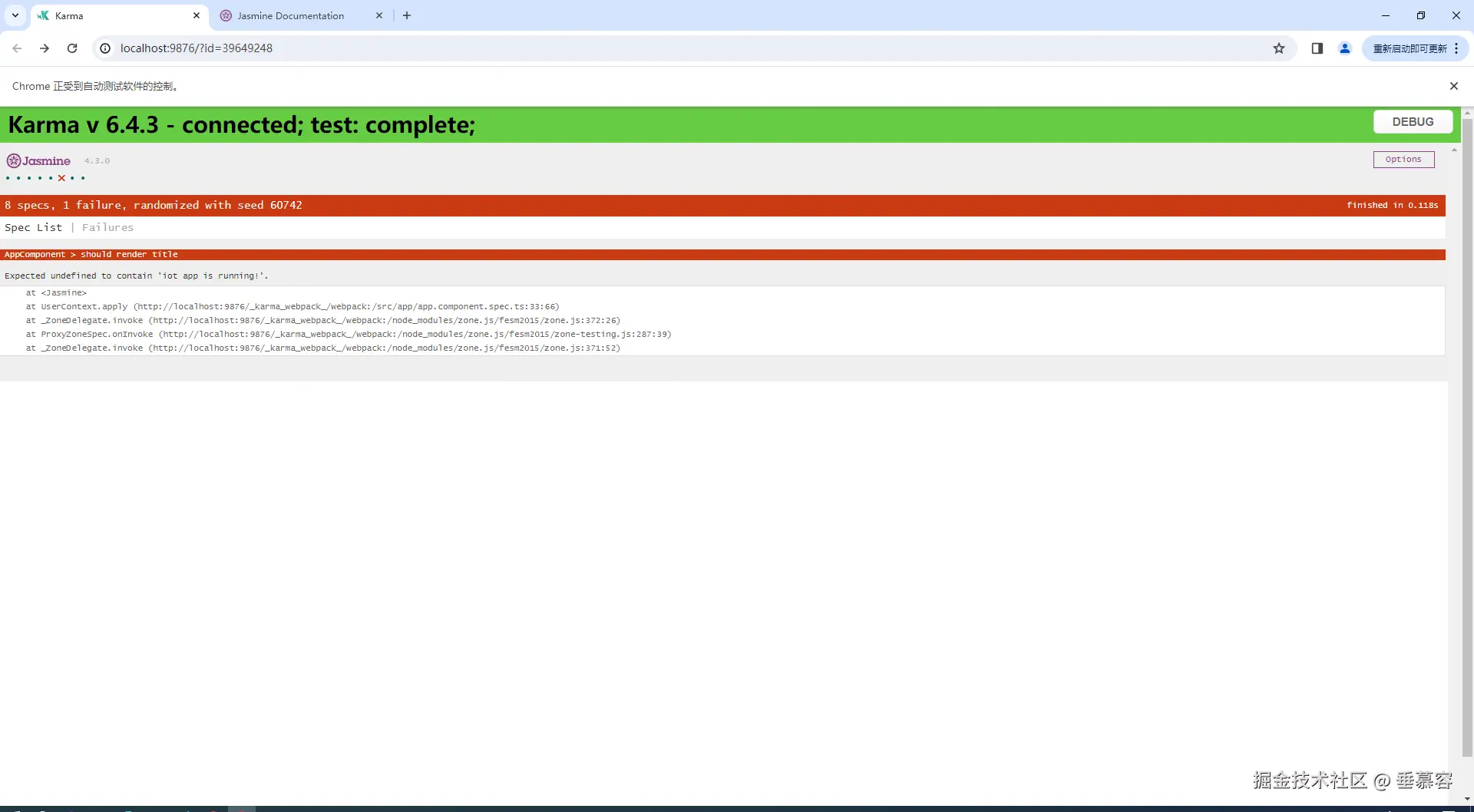
Task: Reload the Karma page
Action: point(72,48)
